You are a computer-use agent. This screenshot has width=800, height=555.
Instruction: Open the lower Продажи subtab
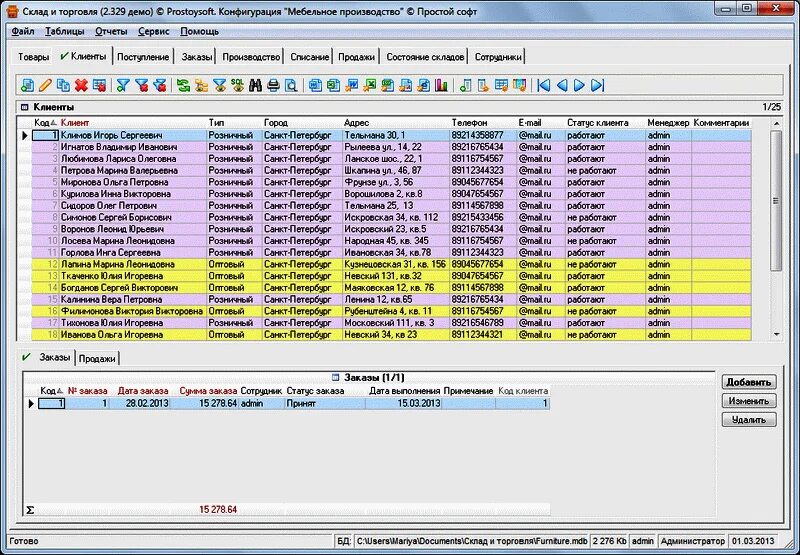[x=97, y=359]
